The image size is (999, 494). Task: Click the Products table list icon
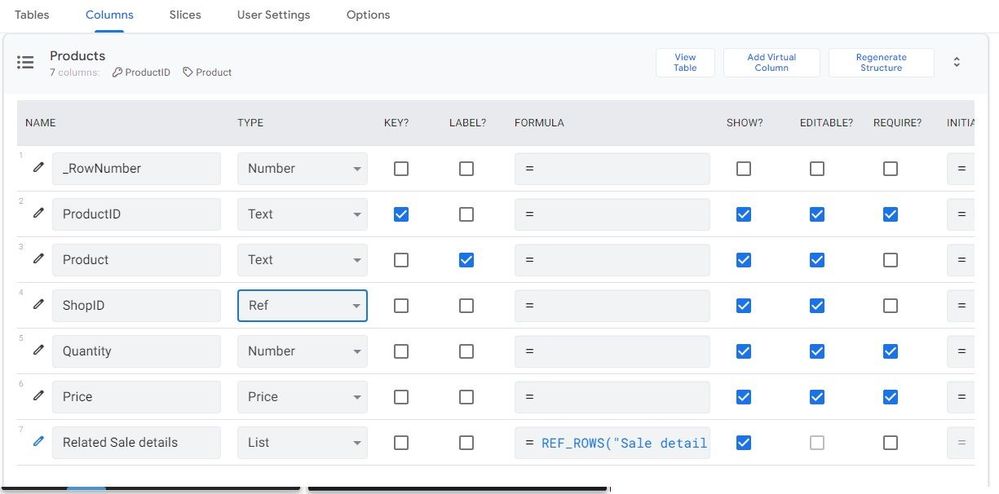tap(25, 62)
